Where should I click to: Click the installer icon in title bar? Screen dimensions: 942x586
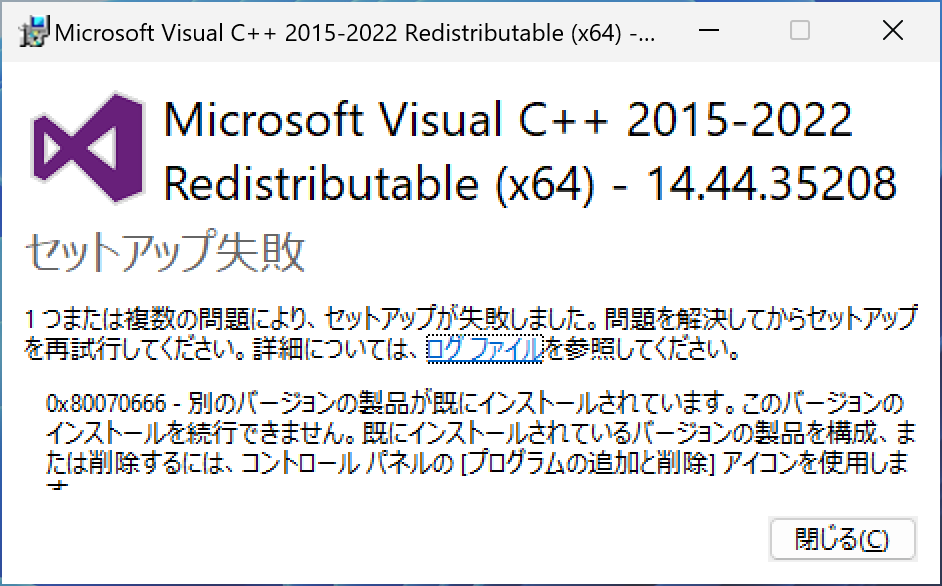[x=32, y=31]
